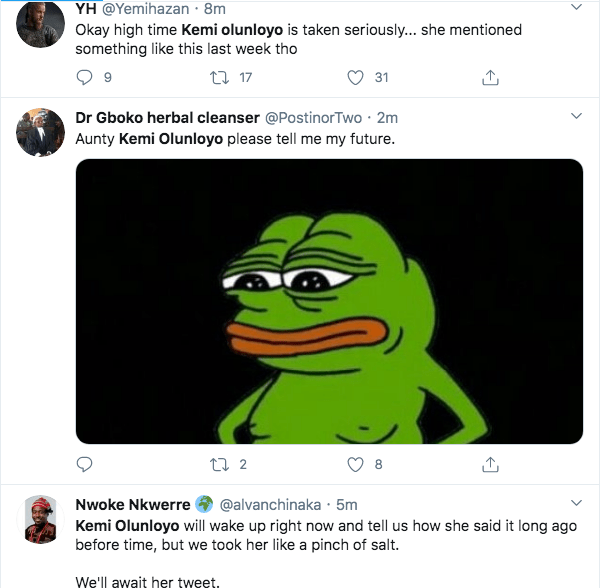
Task: Like the tweet with 8 likes
Action: click(354, 464)
